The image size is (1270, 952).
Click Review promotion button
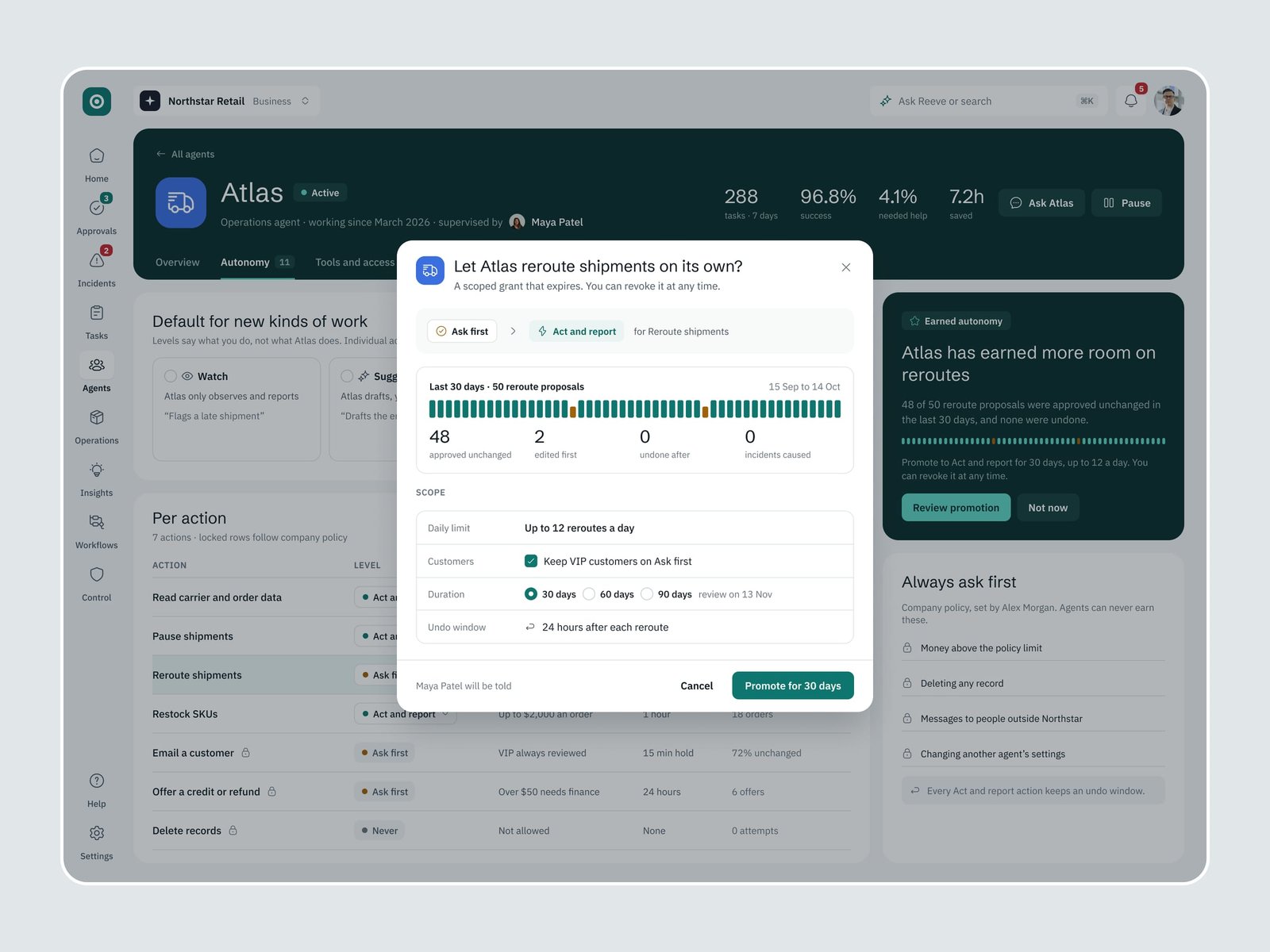pyautogui.click(x=956, y=508)
